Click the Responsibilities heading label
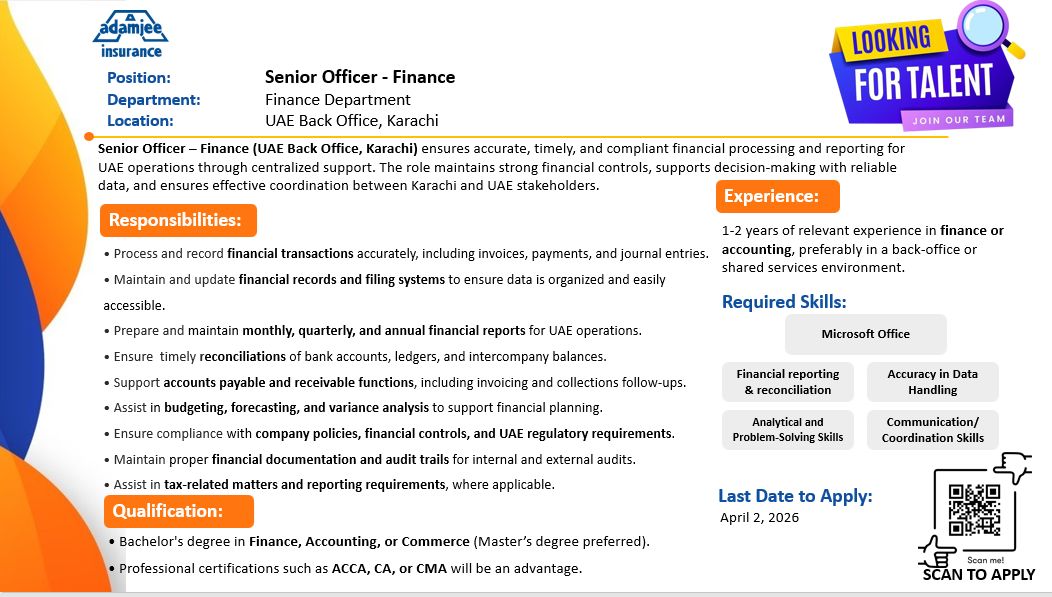Viewport: 1052px width, 597px height. (x=176, y=220)
